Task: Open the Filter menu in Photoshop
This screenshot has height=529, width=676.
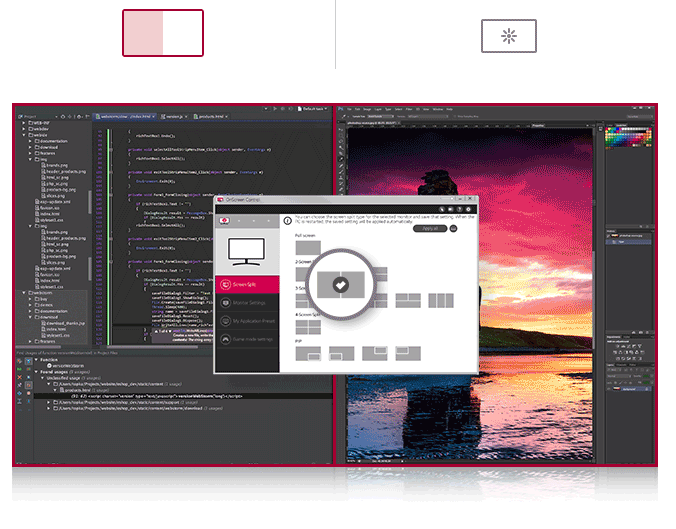Action: click(x=409, y=109)
